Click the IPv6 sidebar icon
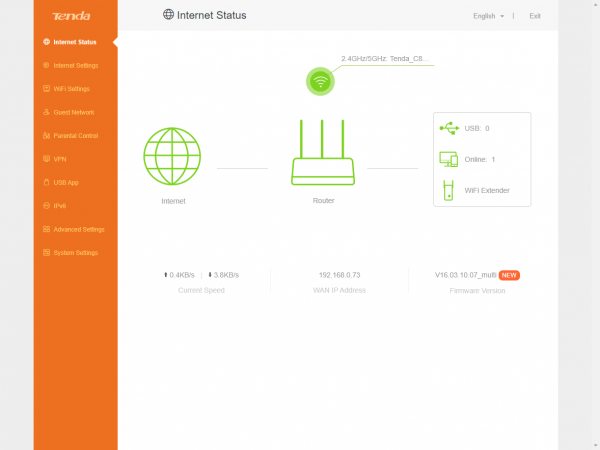600x450 pixels. pyautogui.click(x=46, y=205)
